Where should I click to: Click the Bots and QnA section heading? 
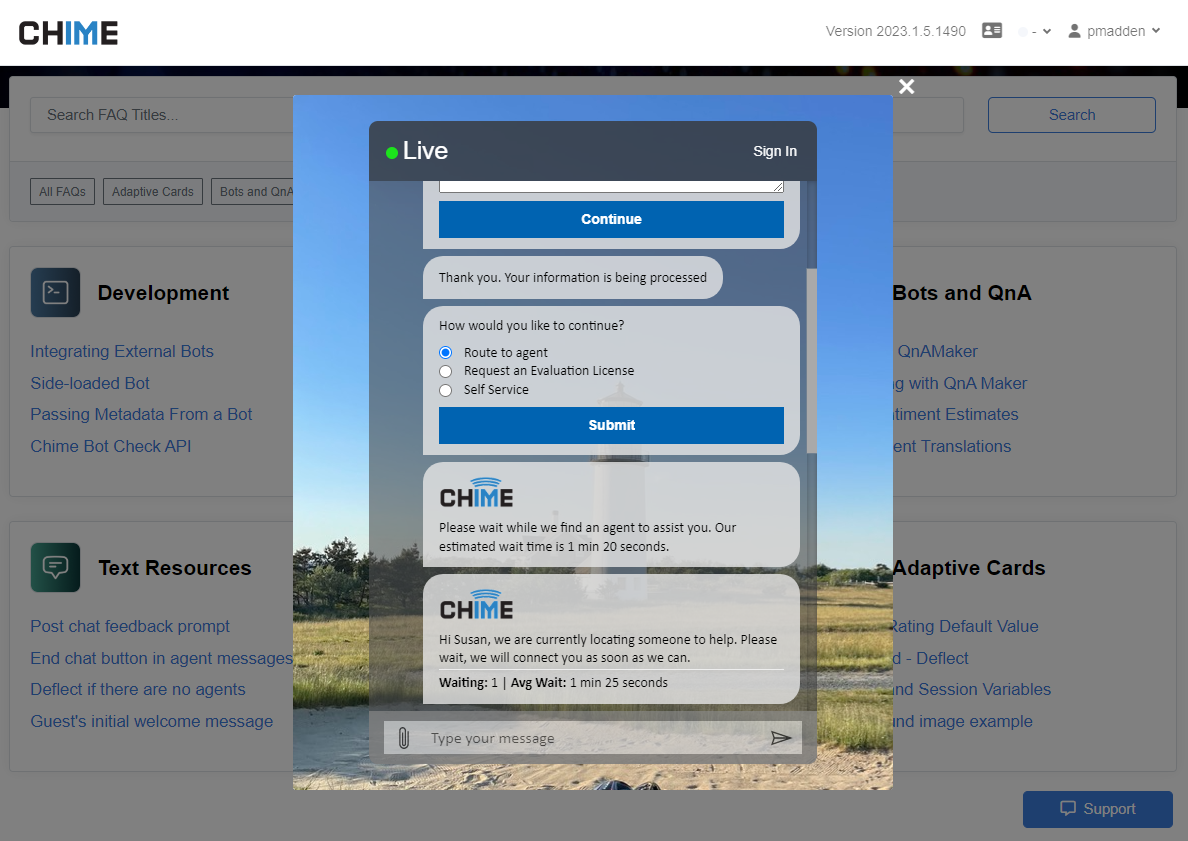click(x=961, y=293)
